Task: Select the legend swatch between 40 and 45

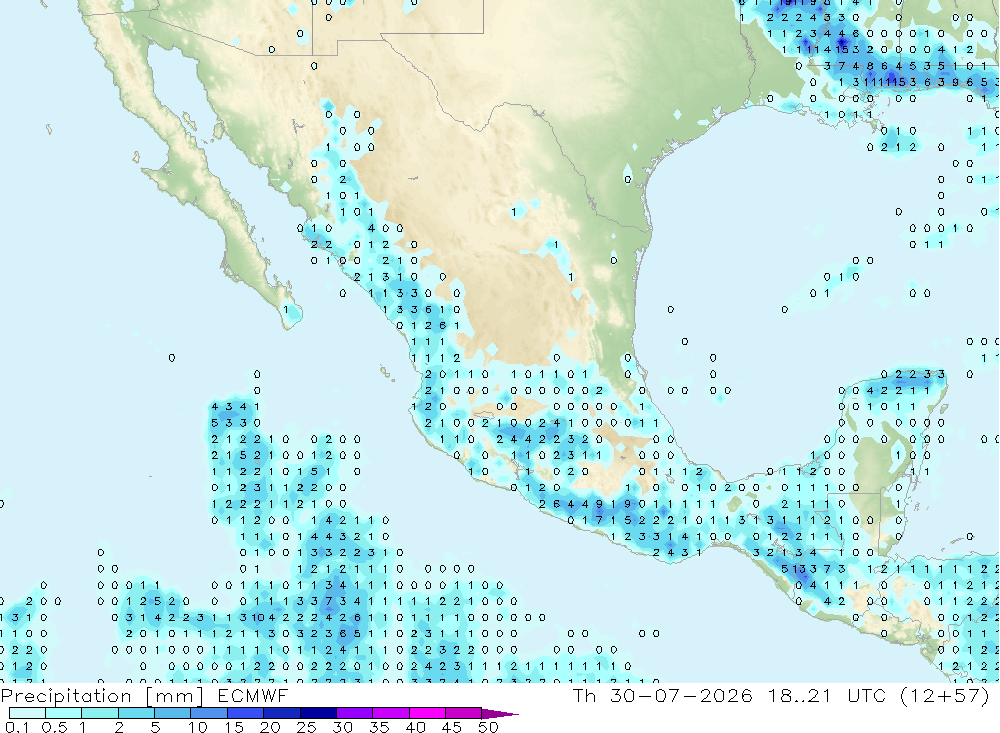Action: (x=427, y=713)
